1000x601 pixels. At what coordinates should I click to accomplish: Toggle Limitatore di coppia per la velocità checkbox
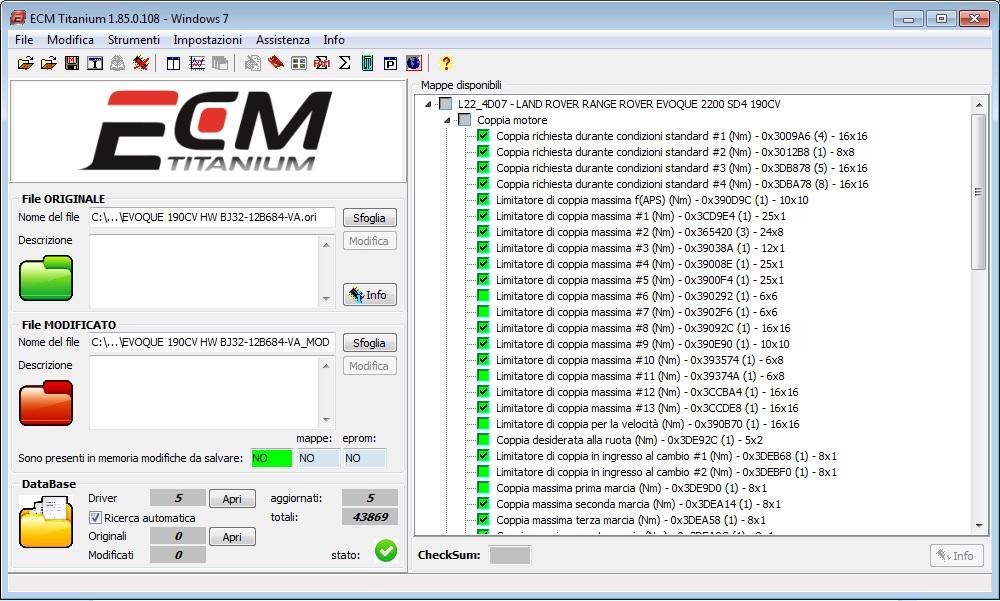click(483, 424)
